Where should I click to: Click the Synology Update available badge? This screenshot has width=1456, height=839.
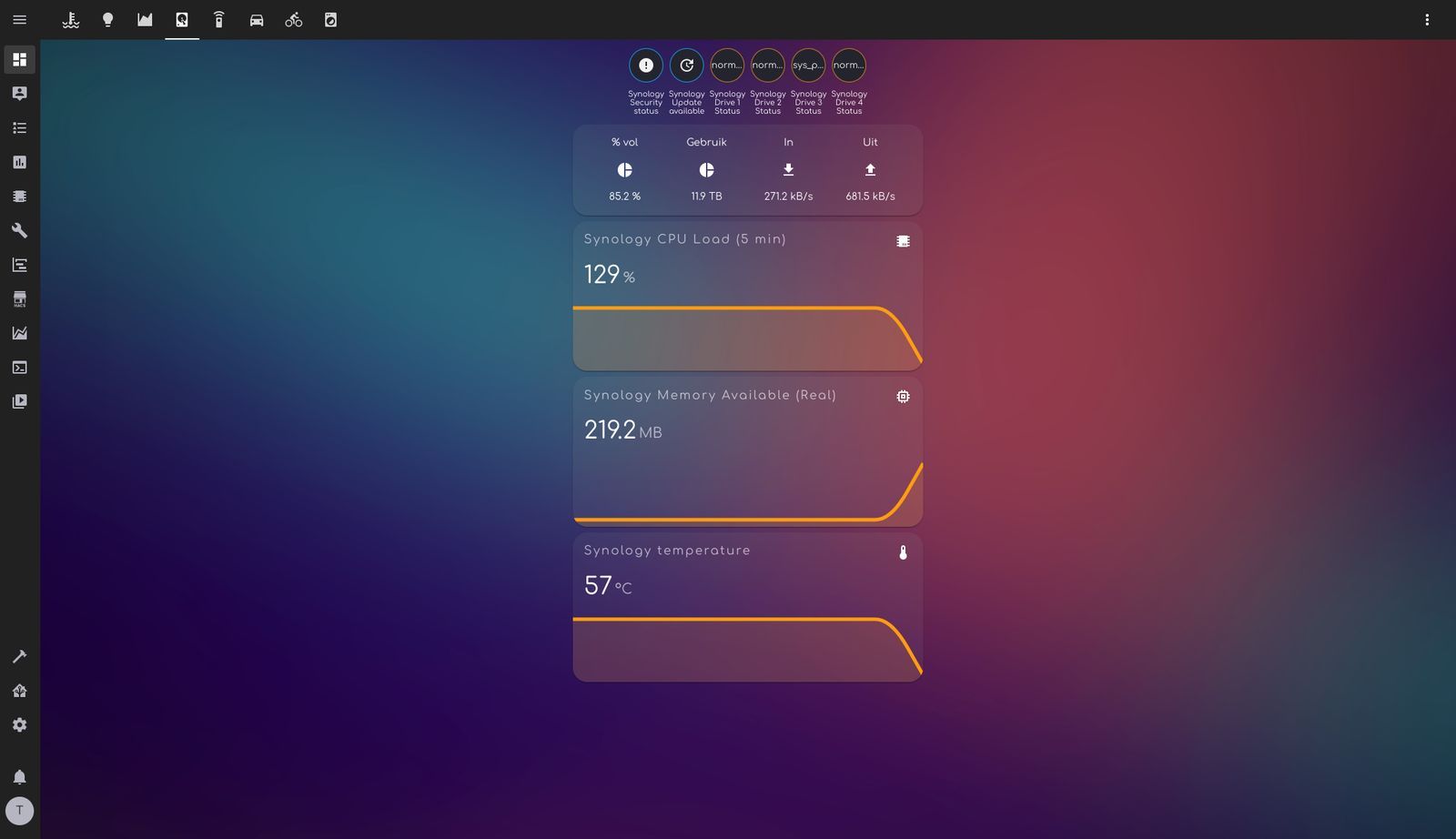pos(686,65)
